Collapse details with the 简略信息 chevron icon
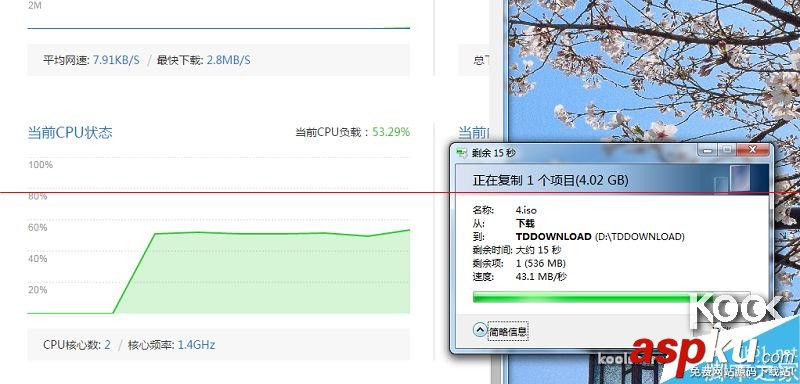800x384 pixels. 480,330
